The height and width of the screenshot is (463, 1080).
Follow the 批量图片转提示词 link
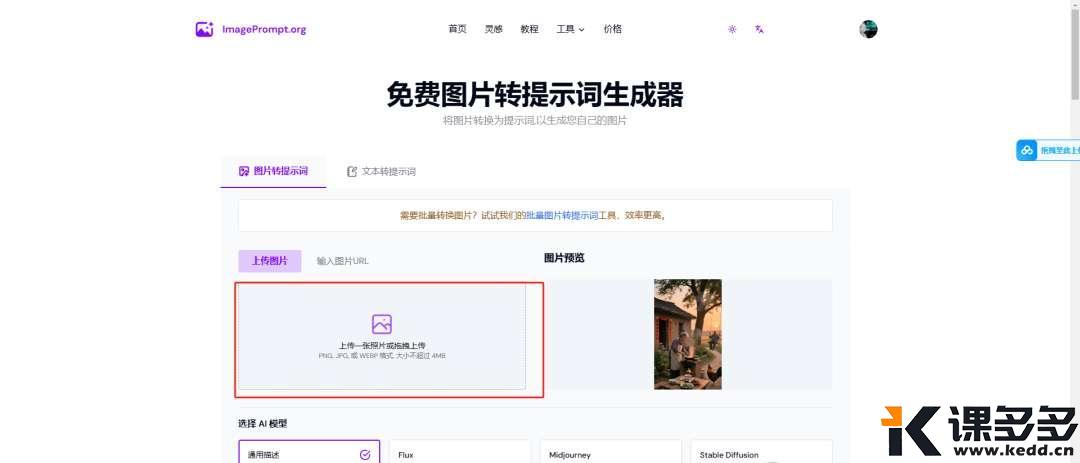(562, 216)
